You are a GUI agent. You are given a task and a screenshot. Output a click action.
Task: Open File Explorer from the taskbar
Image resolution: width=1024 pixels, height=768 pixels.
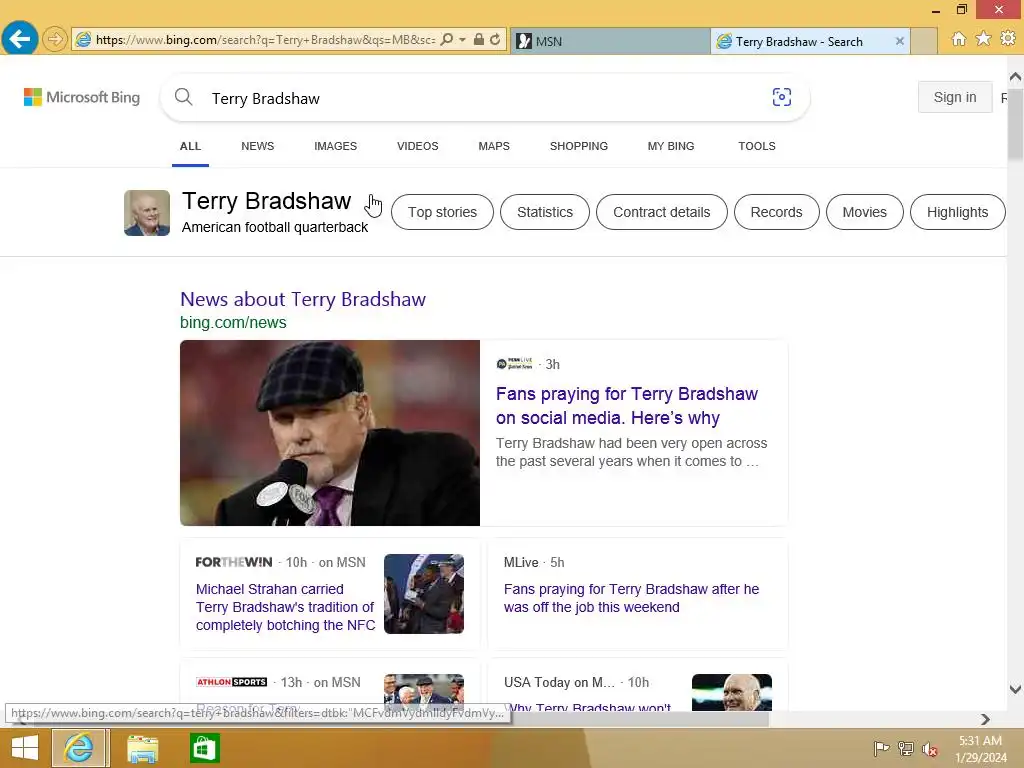(x=142, y=748)
